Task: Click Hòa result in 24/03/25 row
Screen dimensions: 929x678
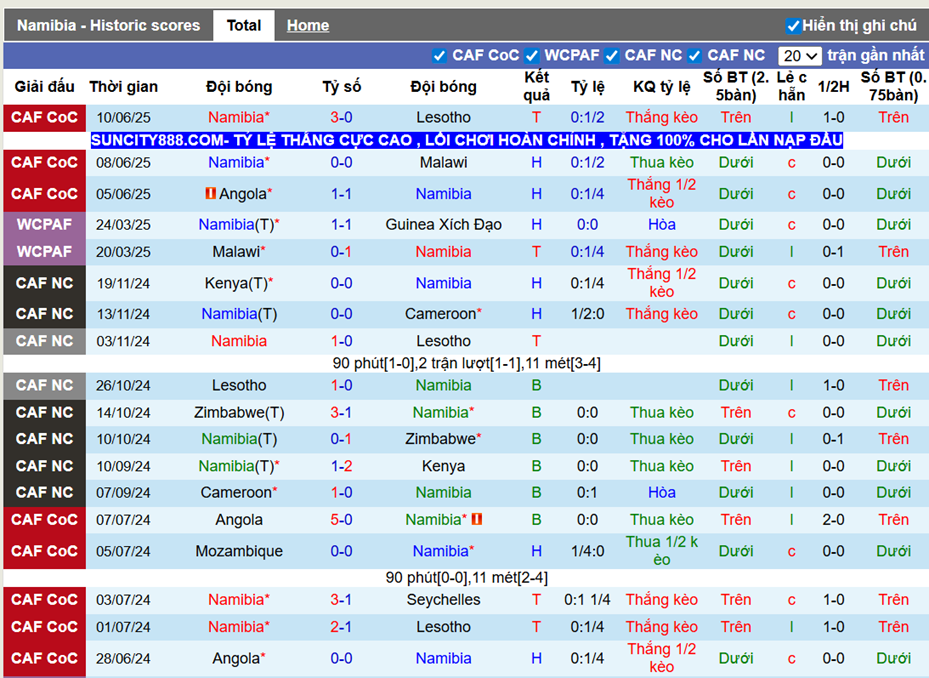Action: click(x=662, y=225)
